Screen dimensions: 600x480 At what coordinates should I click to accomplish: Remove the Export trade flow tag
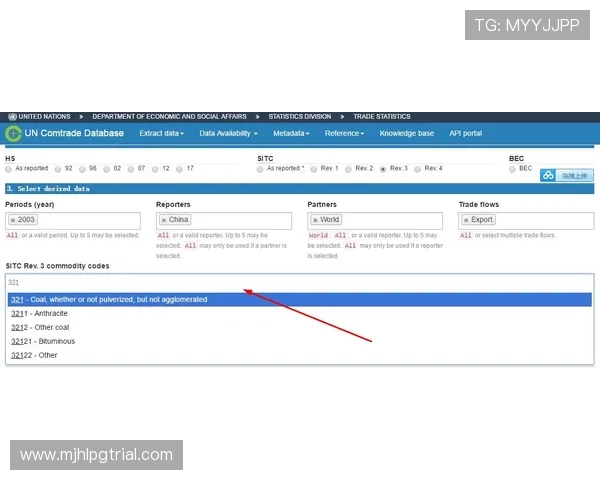tap(465, 220)
